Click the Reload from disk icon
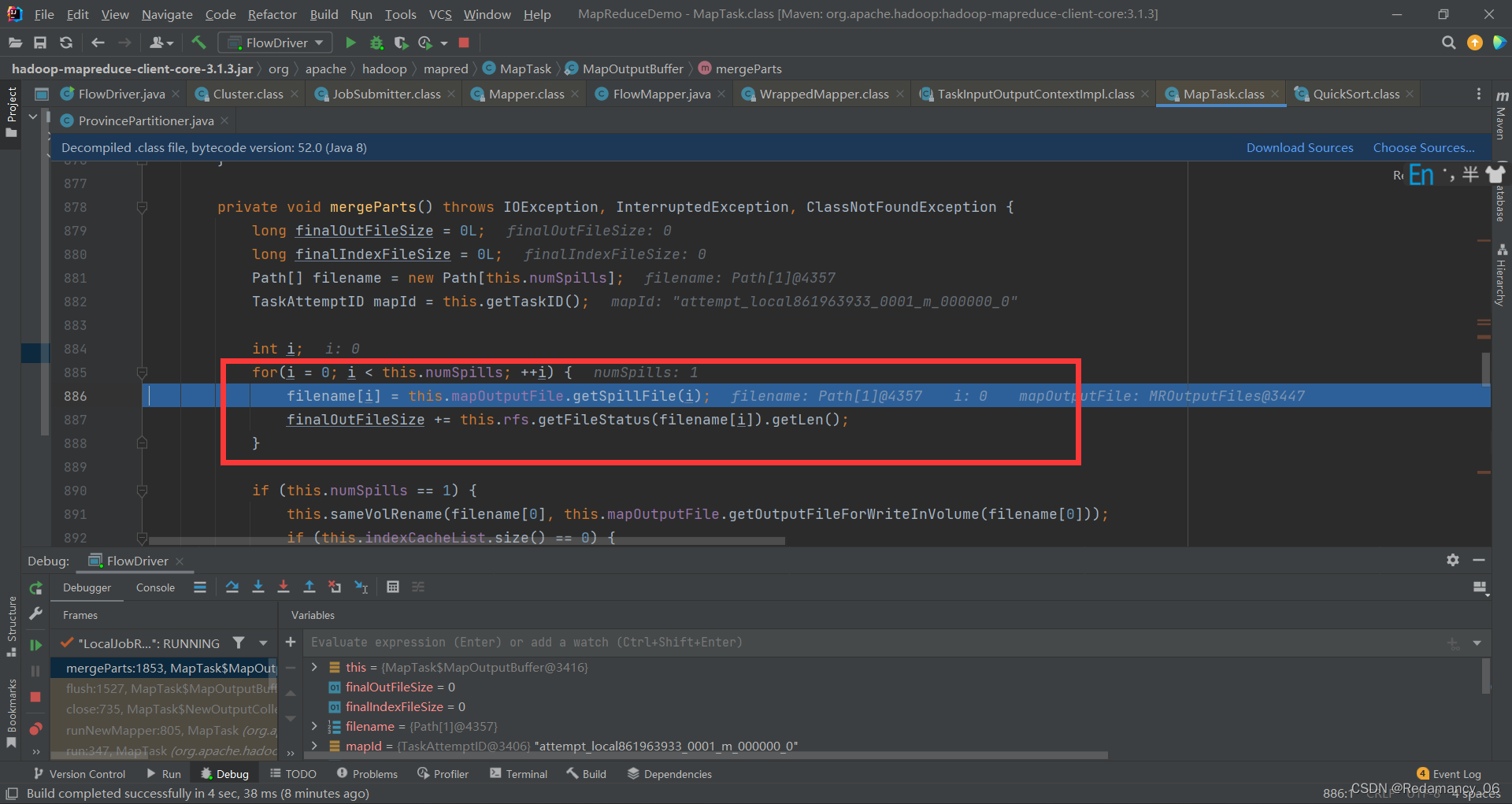The image size is (1512, 804). [66, 43]
